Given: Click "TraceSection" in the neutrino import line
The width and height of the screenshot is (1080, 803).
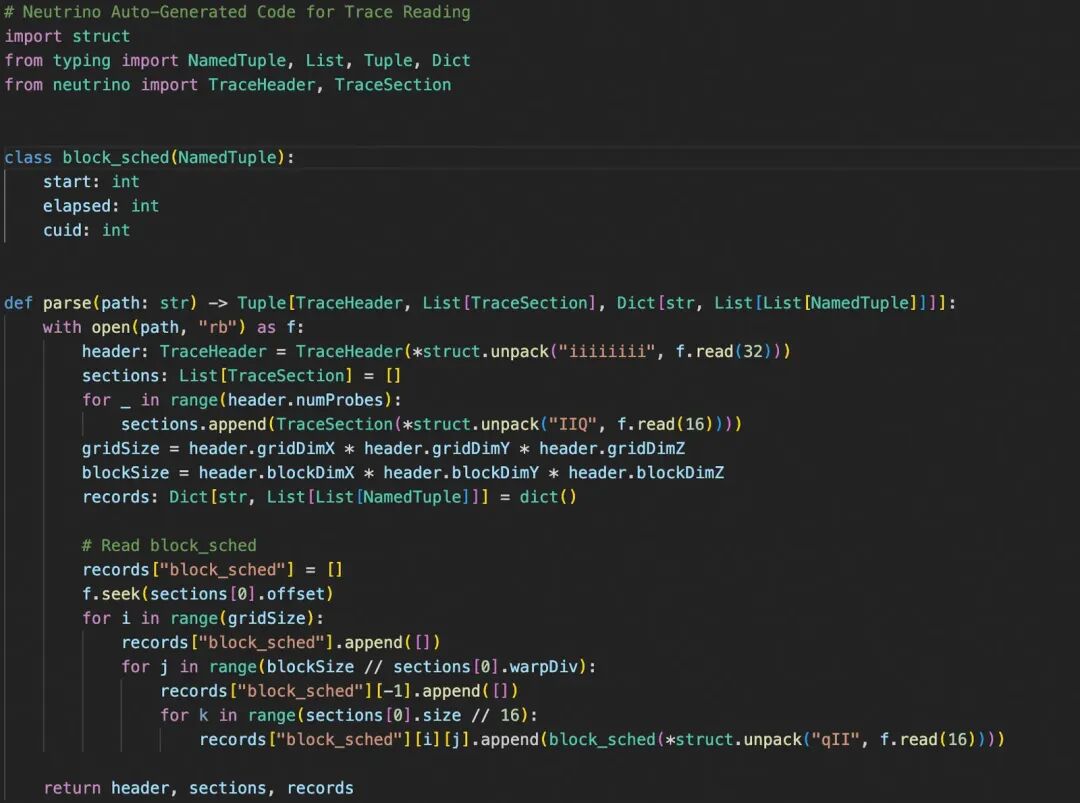Looking at the screenshot, I should point(393,85).
